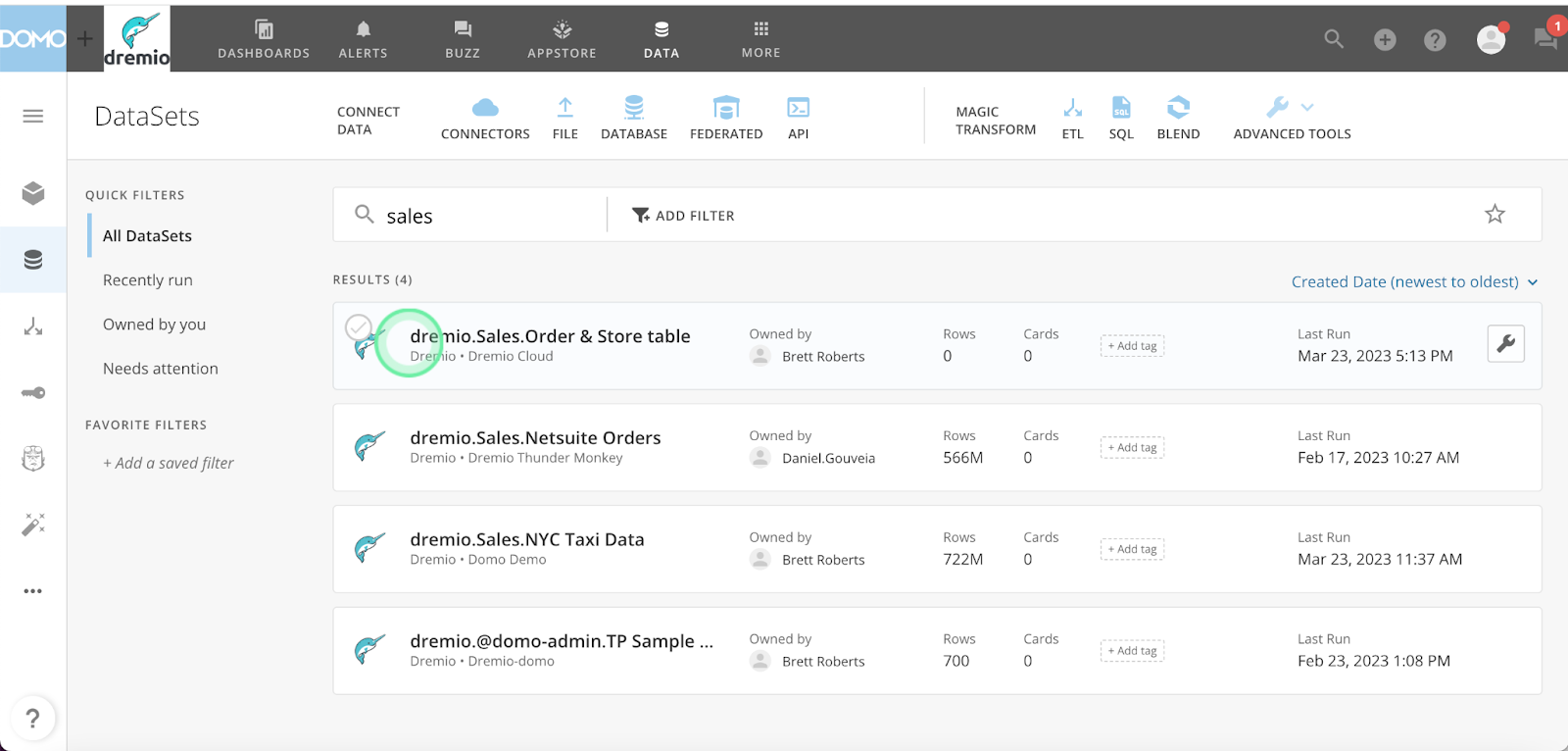Select the Needs attention filter
The image size is (1568, 751).
[x=161, y=369]
